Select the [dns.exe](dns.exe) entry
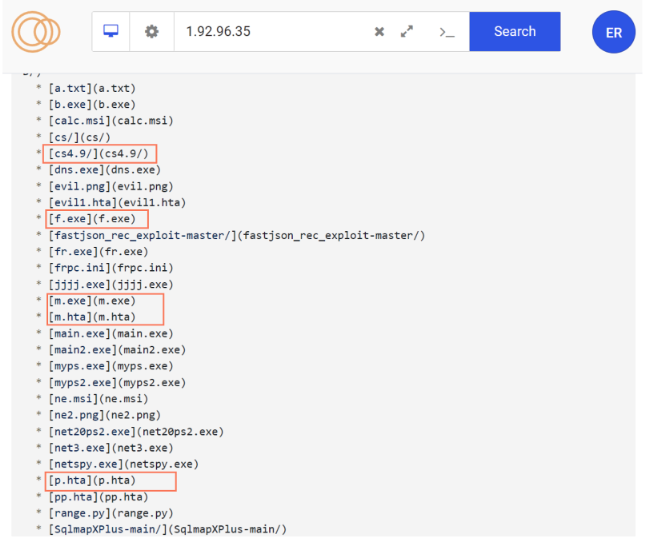This screenshot has width=645, height=544. pos(105,170)
